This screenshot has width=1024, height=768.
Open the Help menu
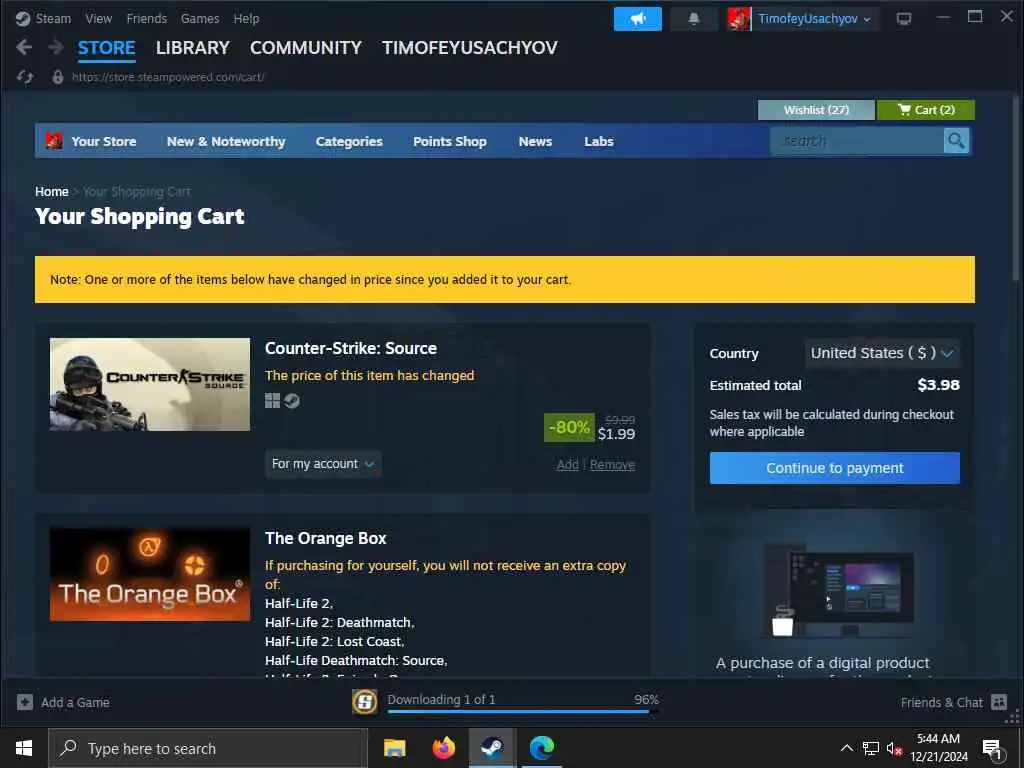[246, 18]
